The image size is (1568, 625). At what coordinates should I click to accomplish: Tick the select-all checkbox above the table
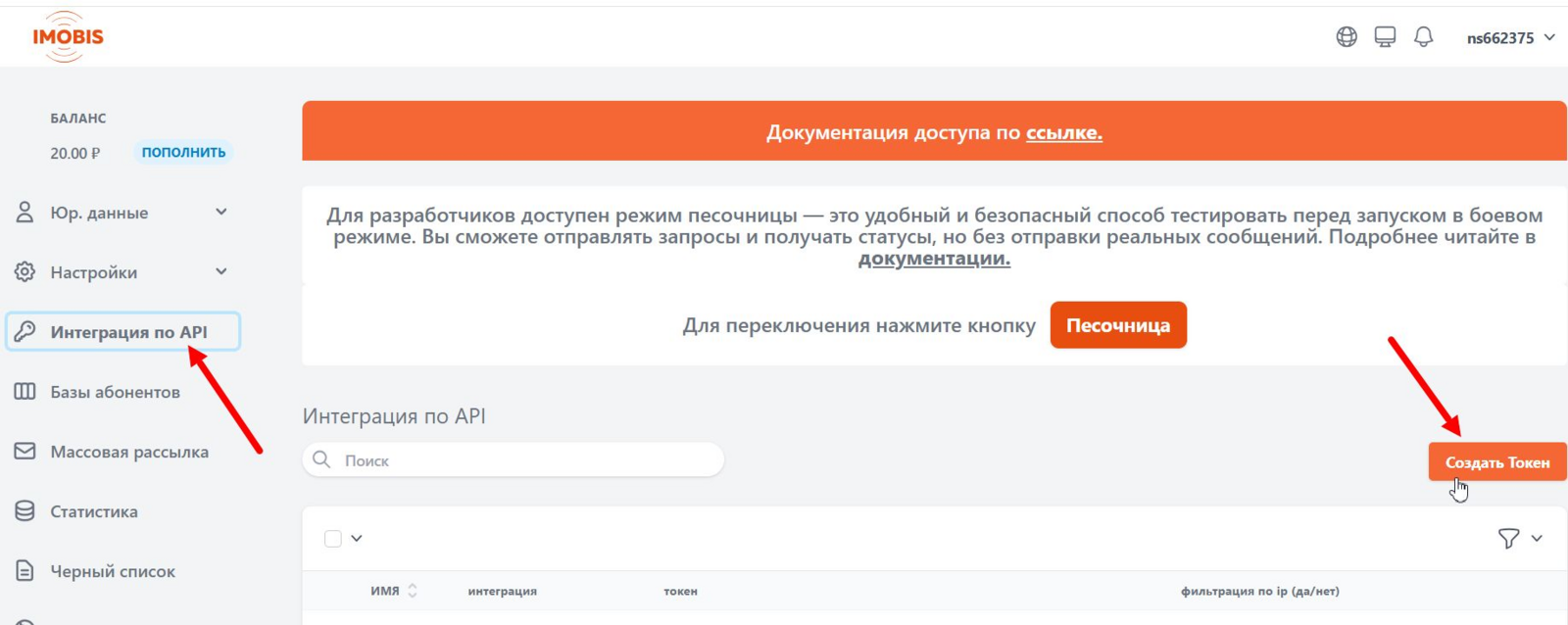point(333,538)
